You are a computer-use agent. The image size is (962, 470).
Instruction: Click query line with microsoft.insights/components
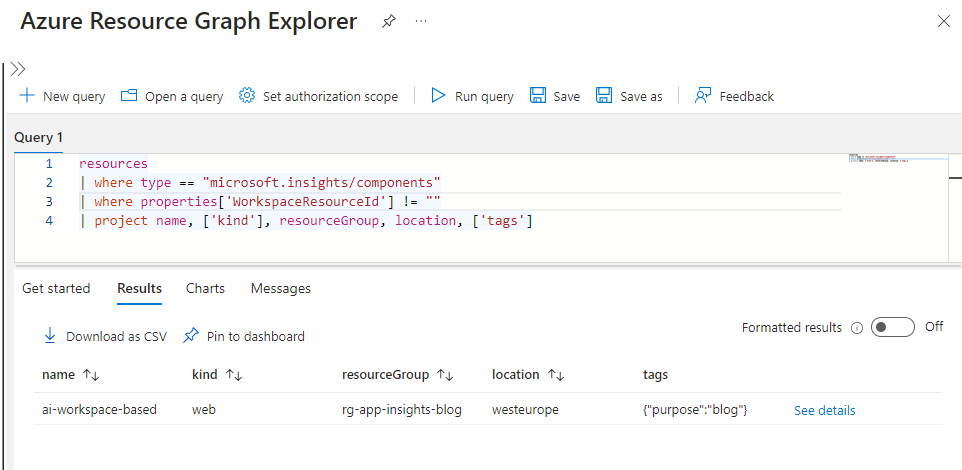261,183
